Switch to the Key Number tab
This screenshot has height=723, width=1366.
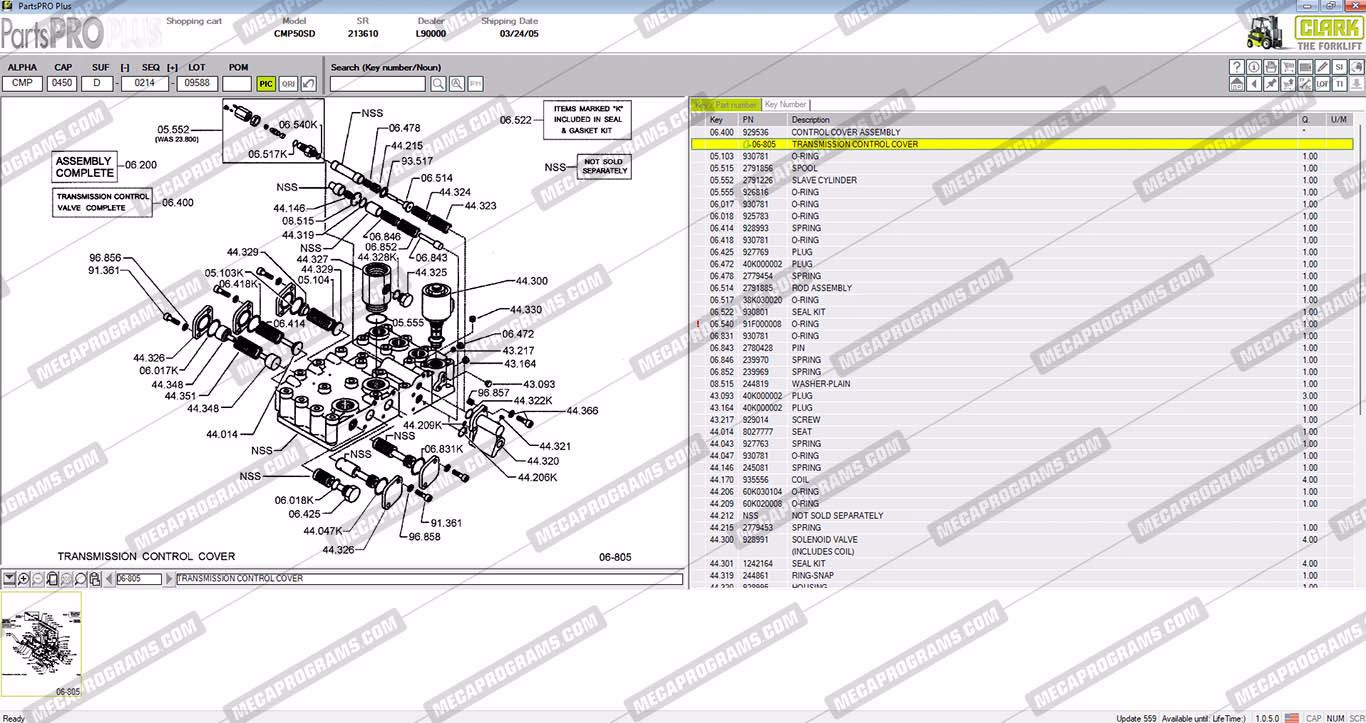(x=785, y=104)
